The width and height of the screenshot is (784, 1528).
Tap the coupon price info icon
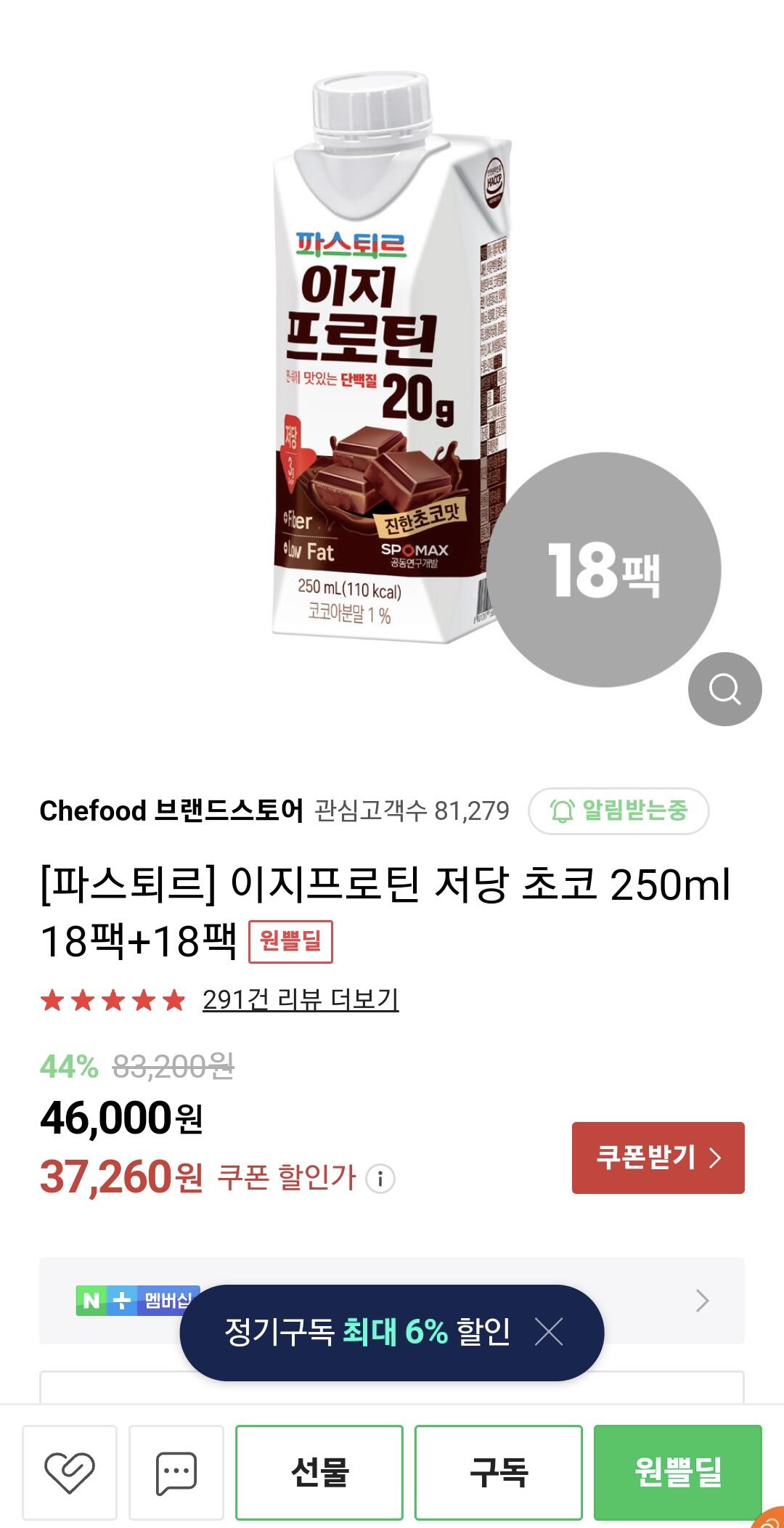pyautogui.click(x=380, y=1178)
